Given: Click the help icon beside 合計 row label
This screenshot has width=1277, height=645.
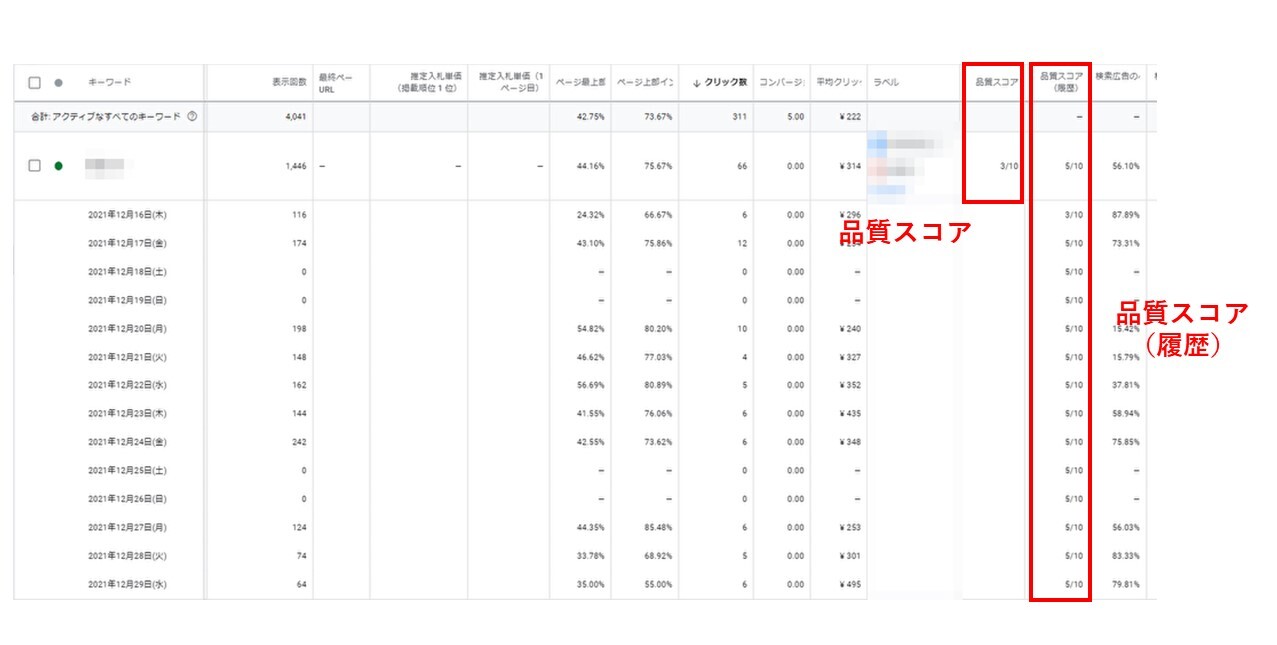Looking at the screenshot, I should point(192,116).
